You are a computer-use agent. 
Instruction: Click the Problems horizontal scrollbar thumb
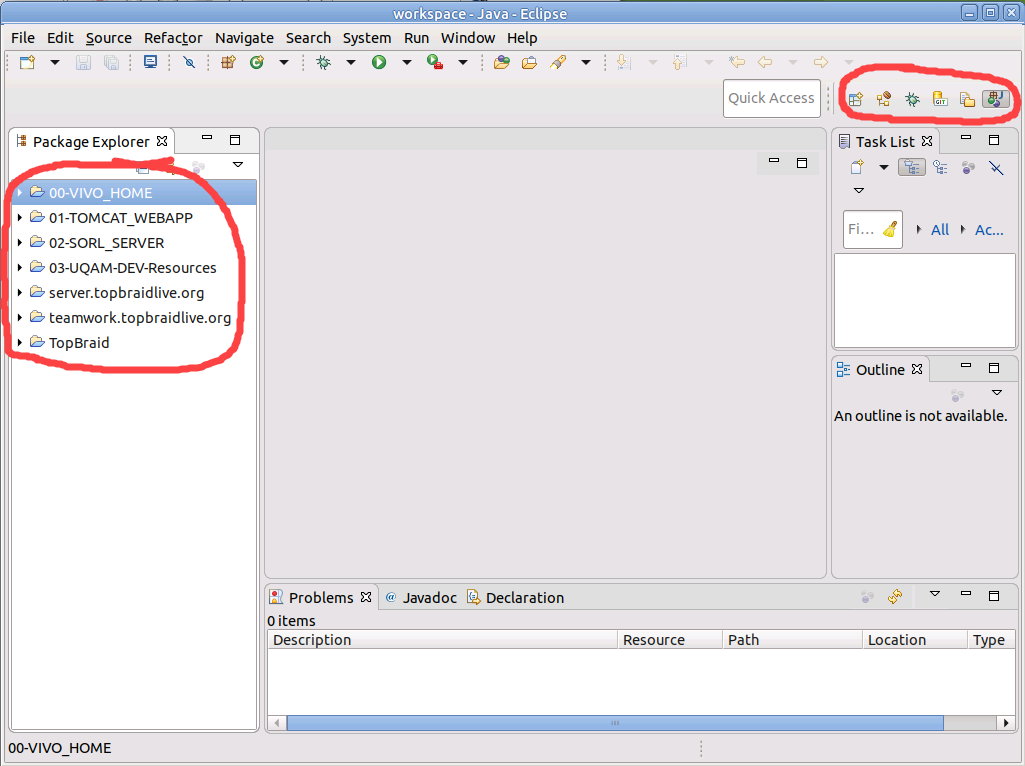pos(615,723)
